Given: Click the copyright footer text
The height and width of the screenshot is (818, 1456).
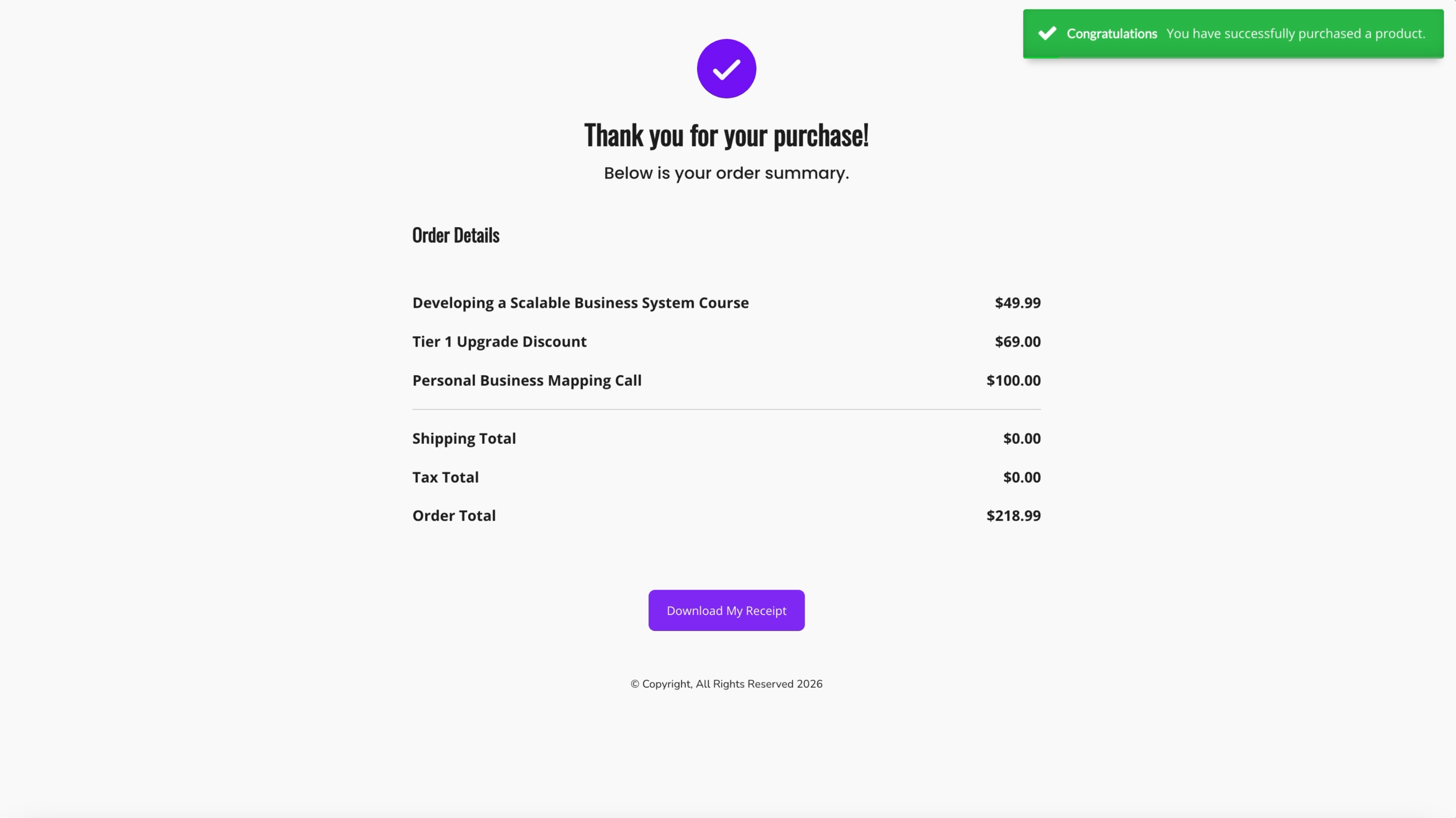Looking at the screenshot, I should tap(726, 684).
